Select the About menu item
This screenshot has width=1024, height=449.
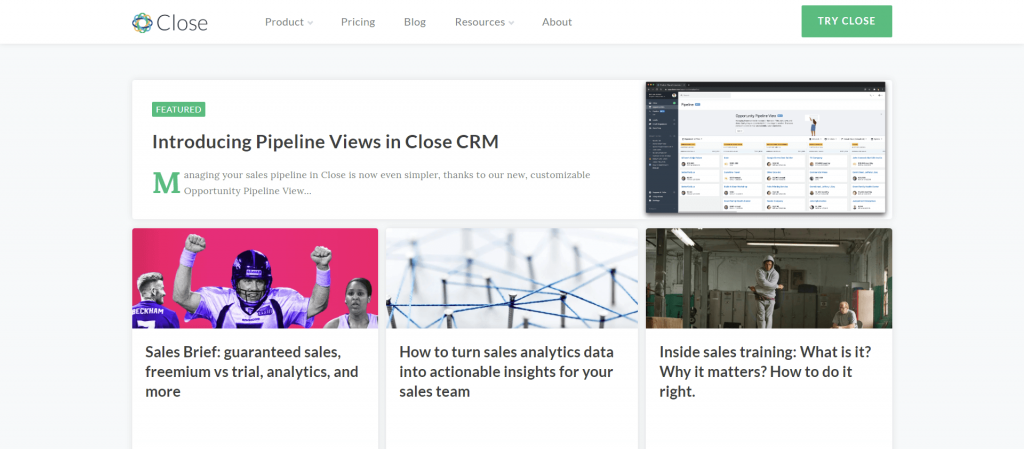tap(557, 22)
